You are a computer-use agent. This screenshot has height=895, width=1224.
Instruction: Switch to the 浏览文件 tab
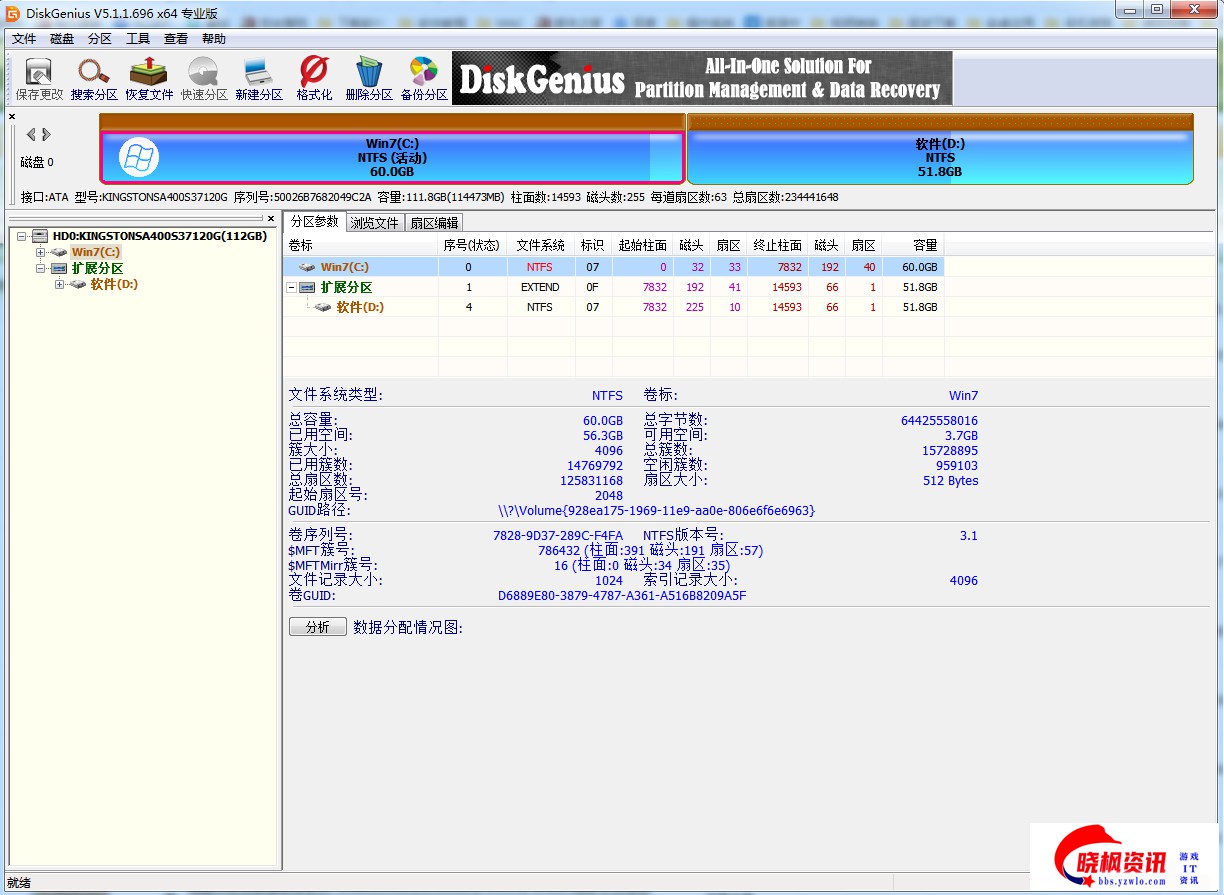pyautogui.click(x=374, y=223)
